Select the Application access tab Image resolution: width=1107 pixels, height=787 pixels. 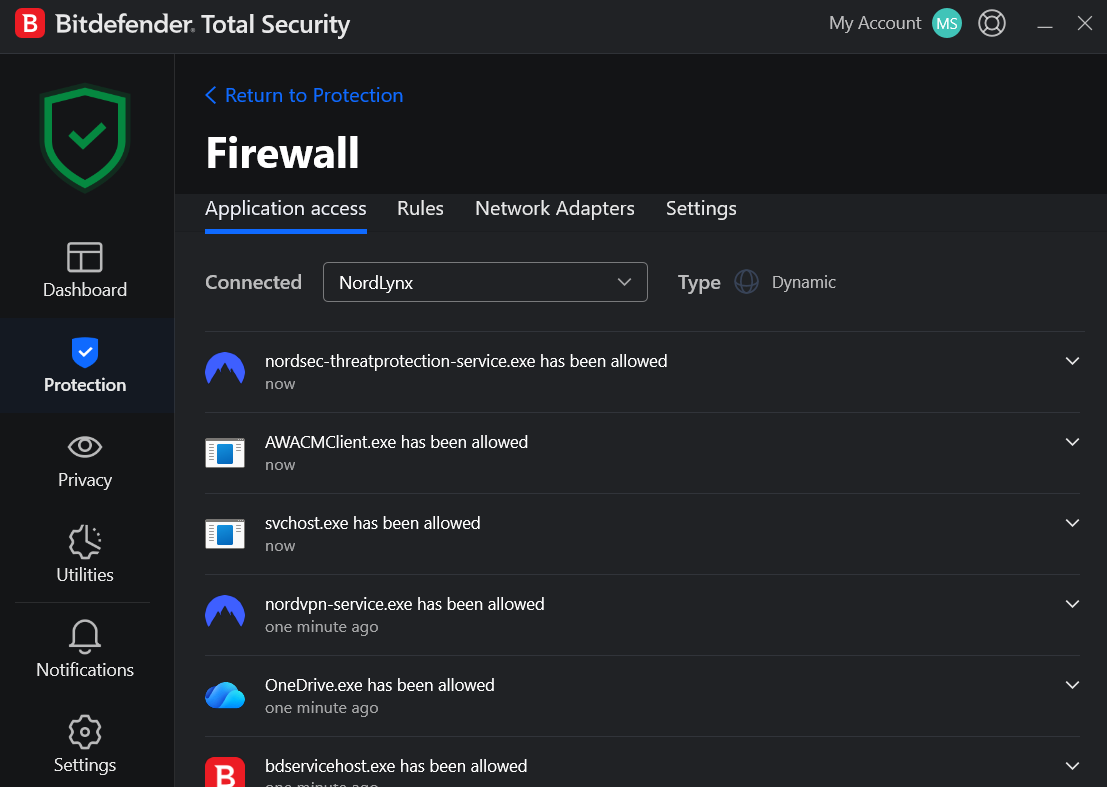tap(285, 209)
